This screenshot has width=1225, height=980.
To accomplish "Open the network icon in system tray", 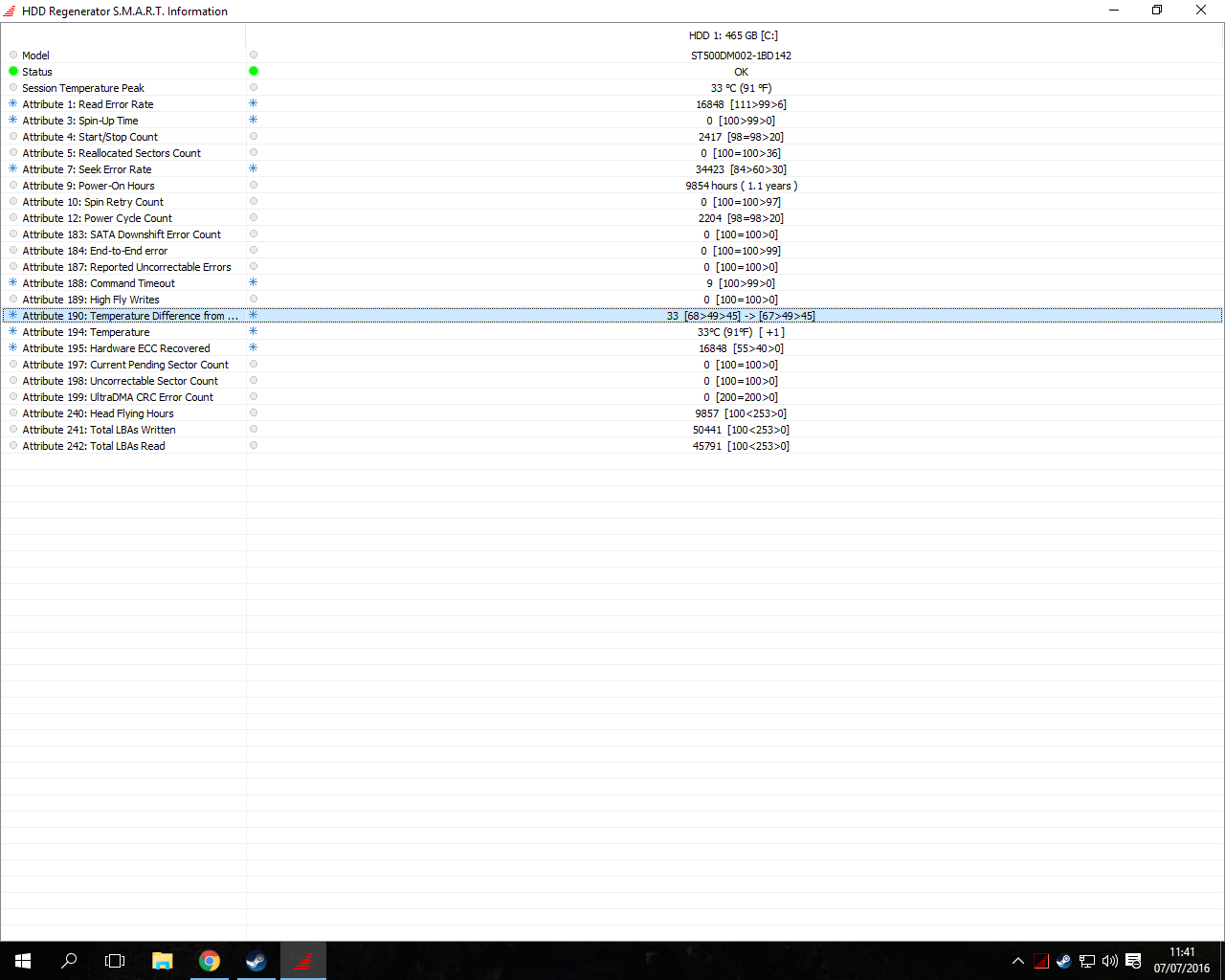I will pyautogui.click(x=1087, y=961).
